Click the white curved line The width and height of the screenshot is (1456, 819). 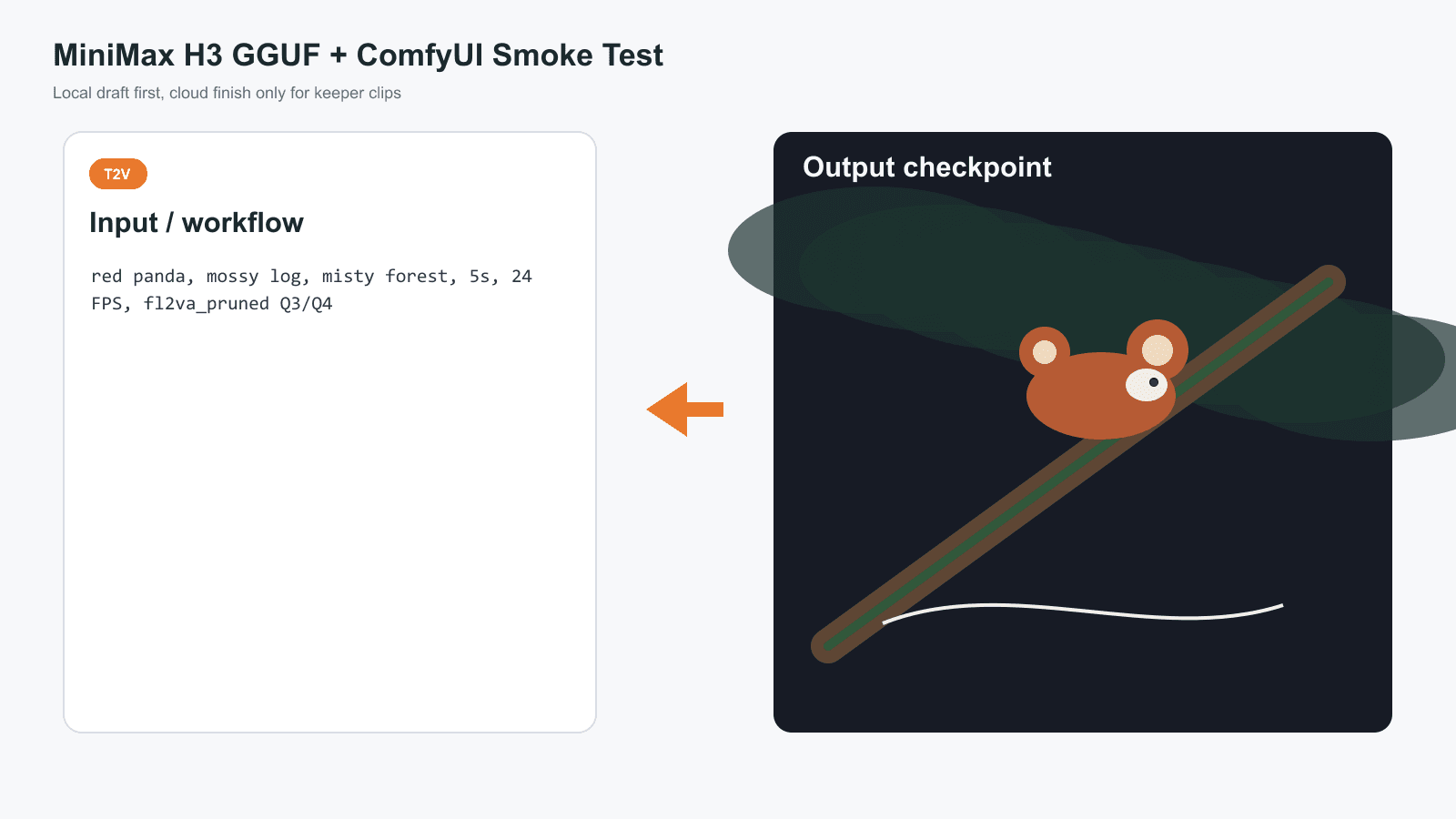click(x=1083, y=611)
